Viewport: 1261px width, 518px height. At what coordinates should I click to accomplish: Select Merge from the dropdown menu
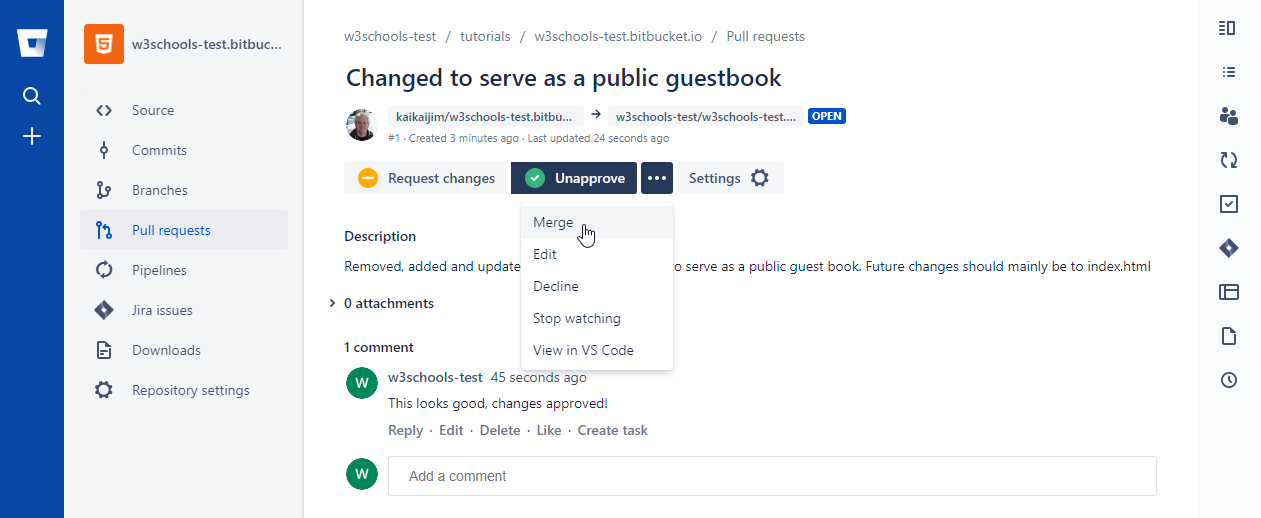tap(553, 222)
